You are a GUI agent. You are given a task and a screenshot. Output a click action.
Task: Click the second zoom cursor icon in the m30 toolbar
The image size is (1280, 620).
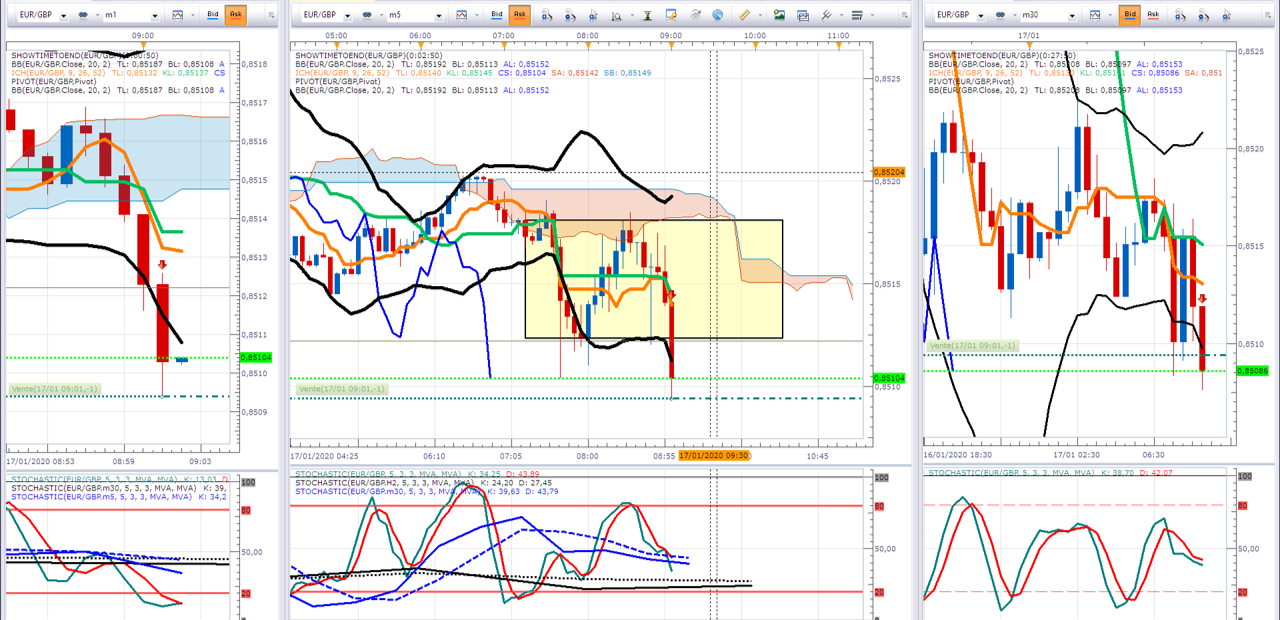(1204, 16)
